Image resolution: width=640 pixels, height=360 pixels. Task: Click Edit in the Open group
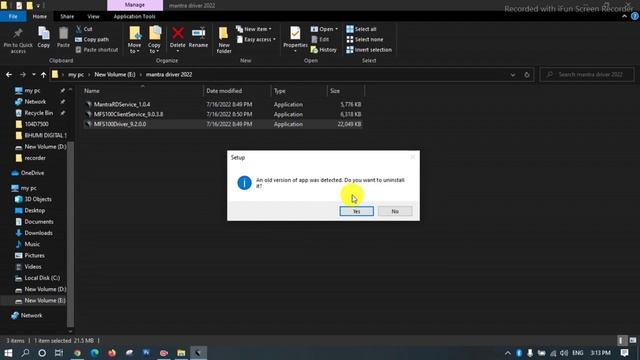tap(320, 39)
